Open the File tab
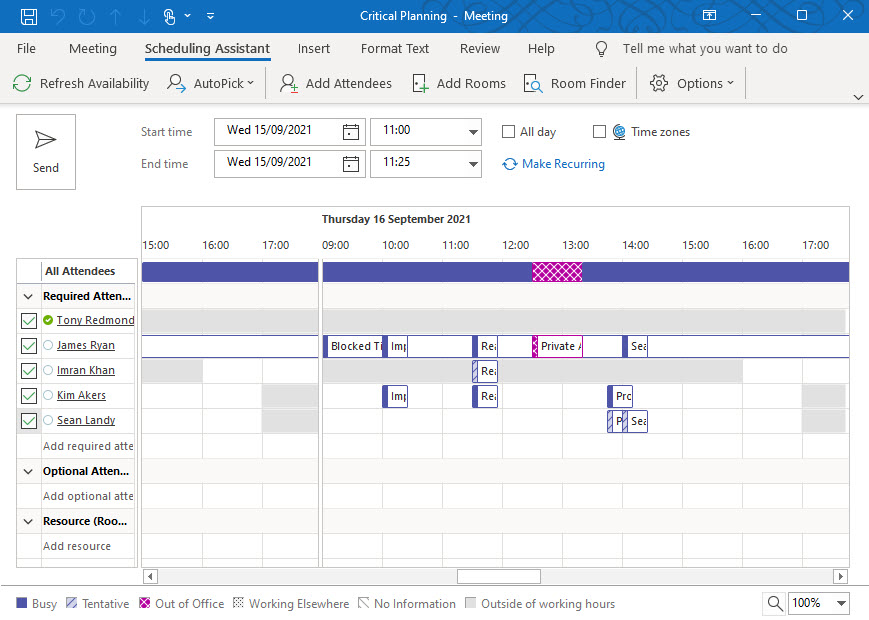The height and width of the screenshot is (620, 869). (26, 49)
